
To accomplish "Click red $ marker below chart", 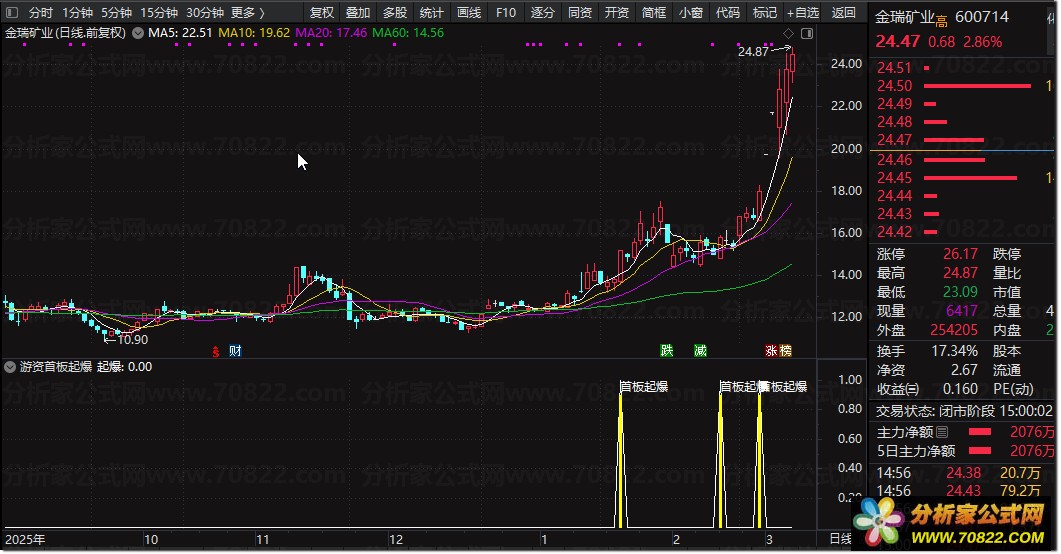I will point(216,351).
